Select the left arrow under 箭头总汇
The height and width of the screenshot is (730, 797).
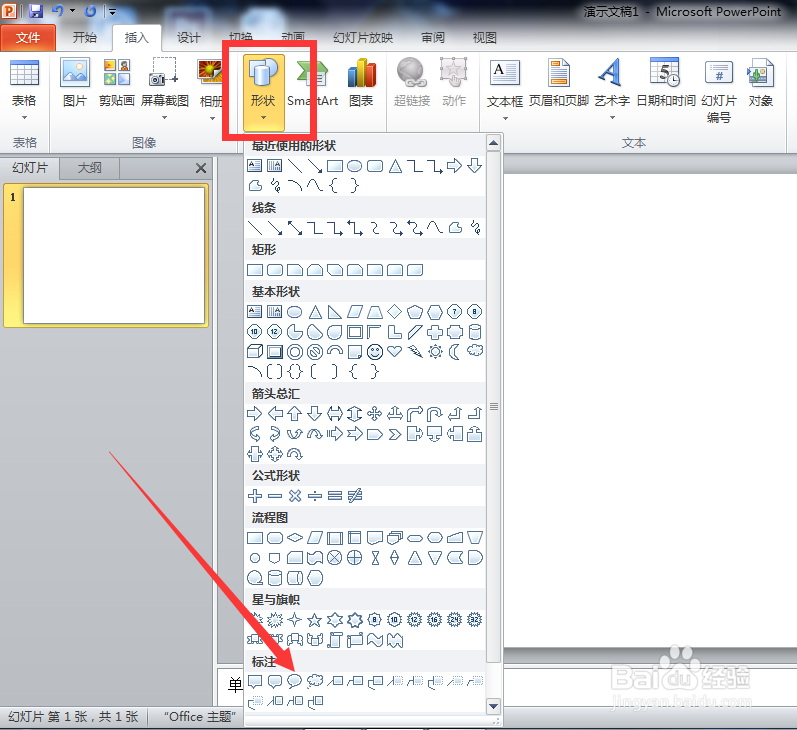click(275, 414)
